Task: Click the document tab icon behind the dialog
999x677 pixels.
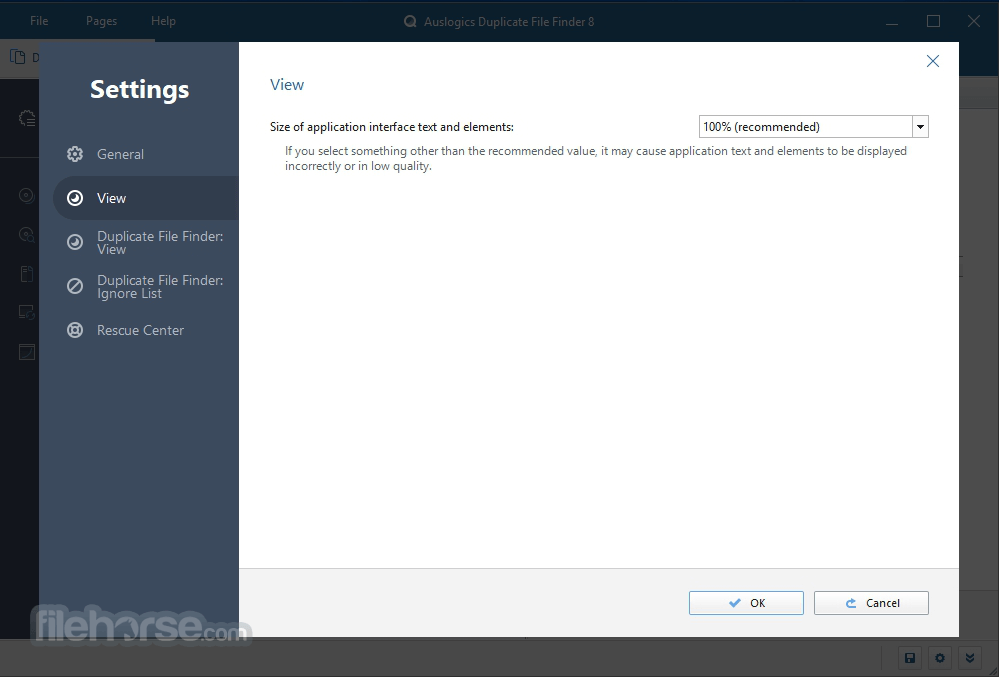Action: point(18,57)
